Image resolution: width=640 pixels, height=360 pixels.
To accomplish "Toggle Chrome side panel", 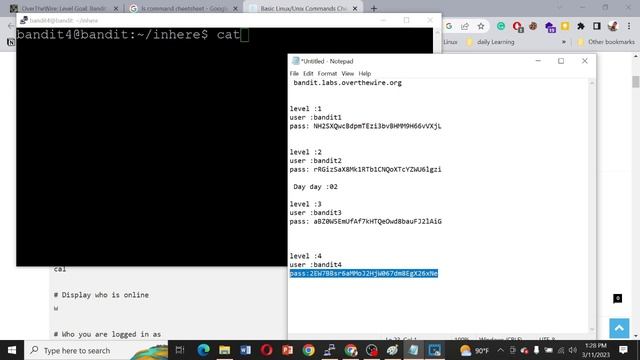I will point(597,26).
